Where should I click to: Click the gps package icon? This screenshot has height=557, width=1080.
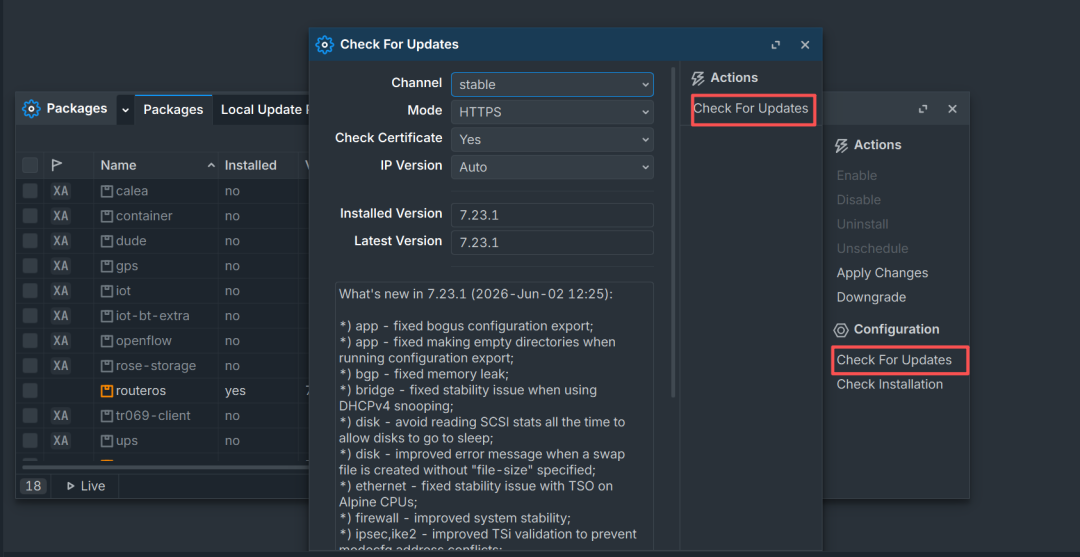click(x=107, y=266)
